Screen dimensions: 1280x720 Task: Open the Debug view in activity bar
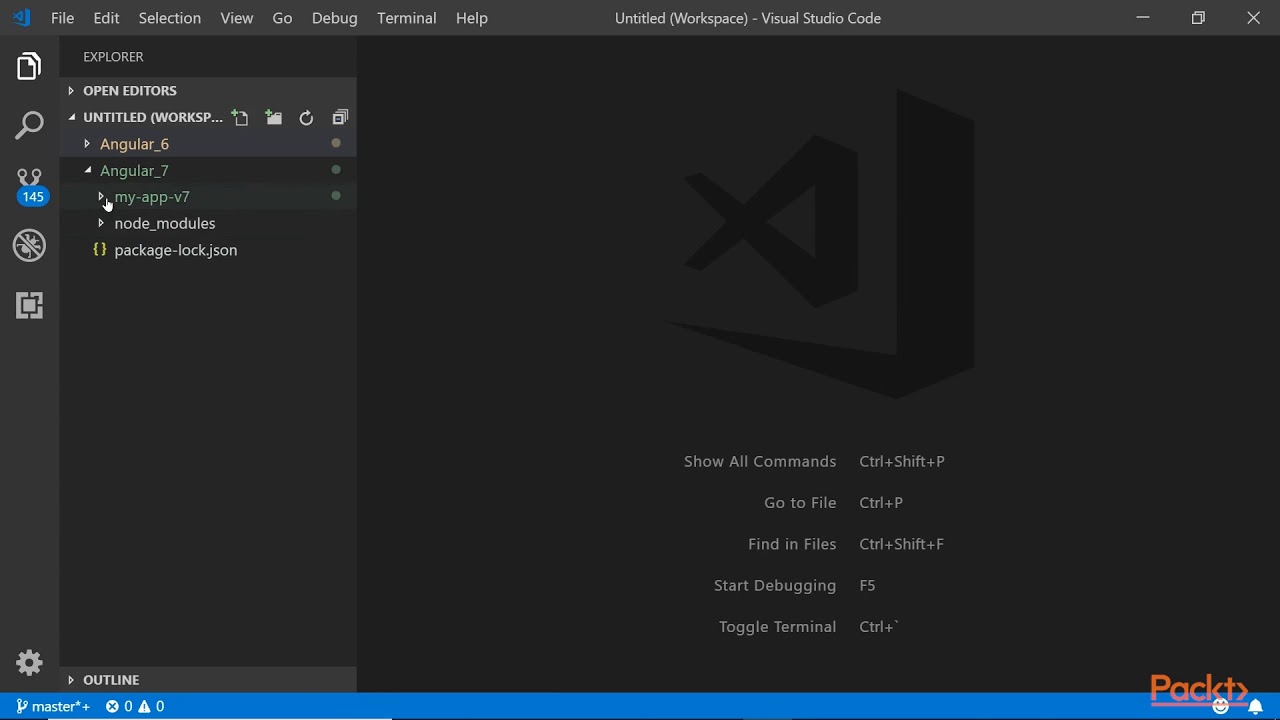pos(29,245)
